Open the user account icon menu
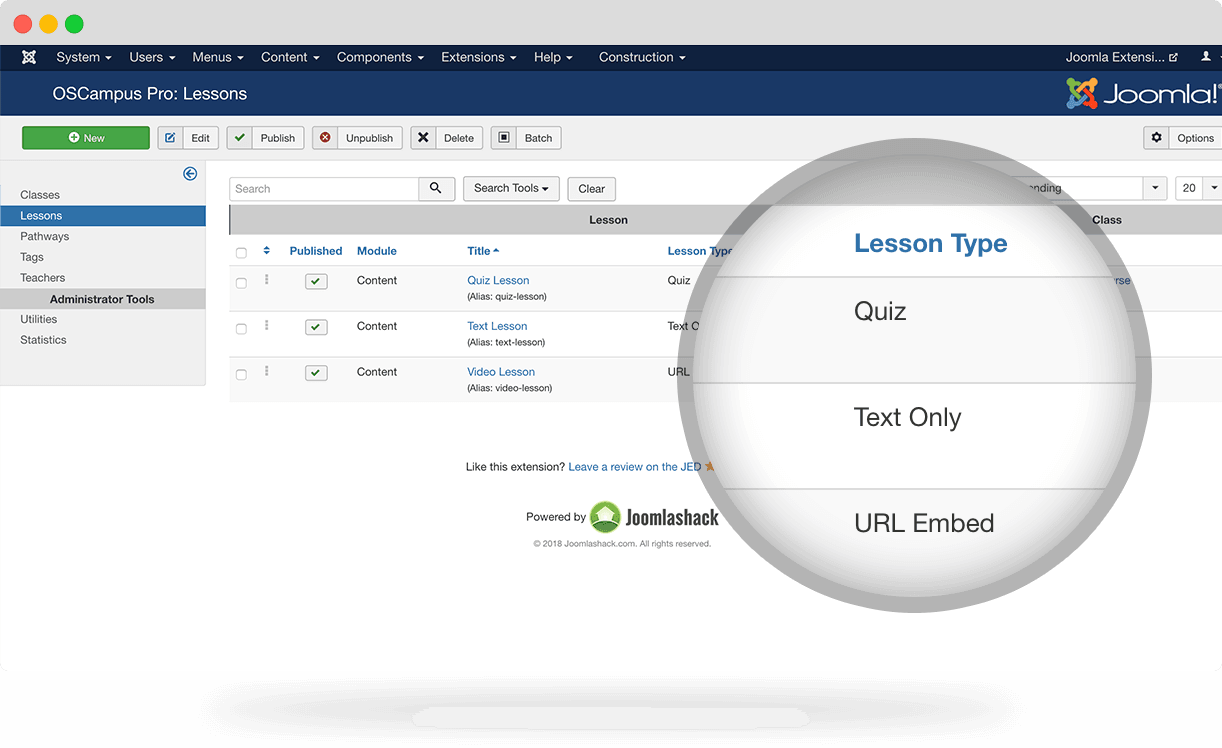 click(x=1206, y=57)
